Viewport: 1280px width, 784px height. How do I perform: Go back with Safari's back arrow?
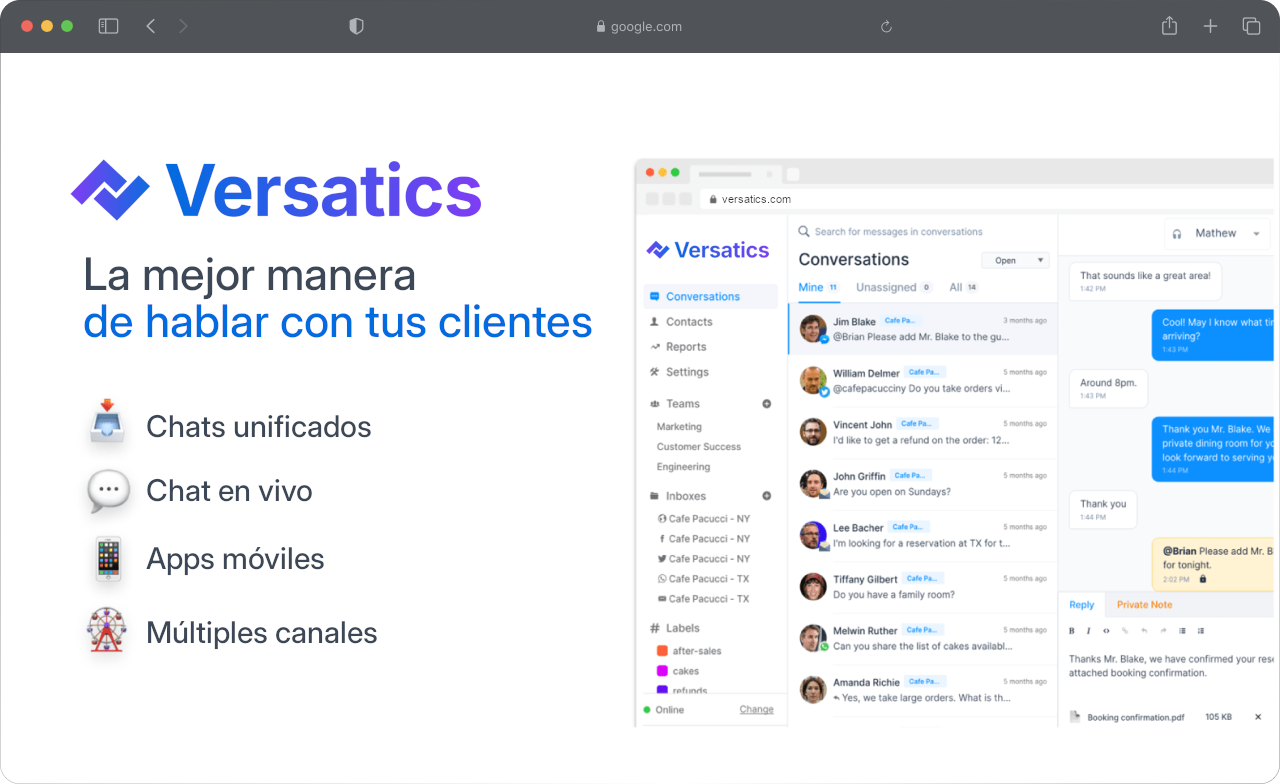pos(150,26)
